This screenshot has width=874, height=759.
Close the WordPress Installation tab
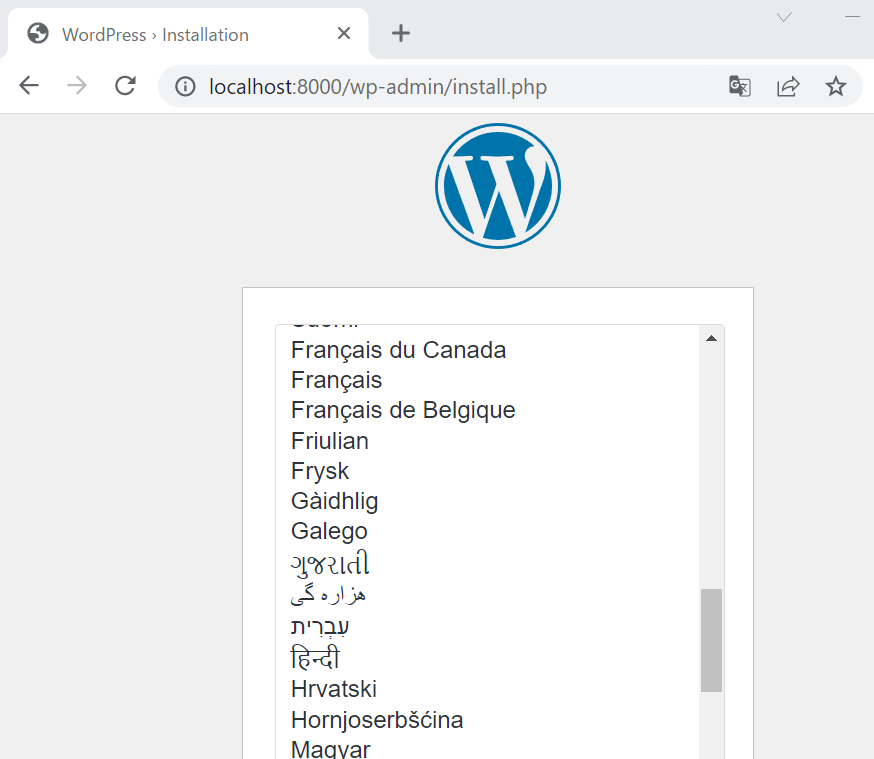tap(344, 33)
